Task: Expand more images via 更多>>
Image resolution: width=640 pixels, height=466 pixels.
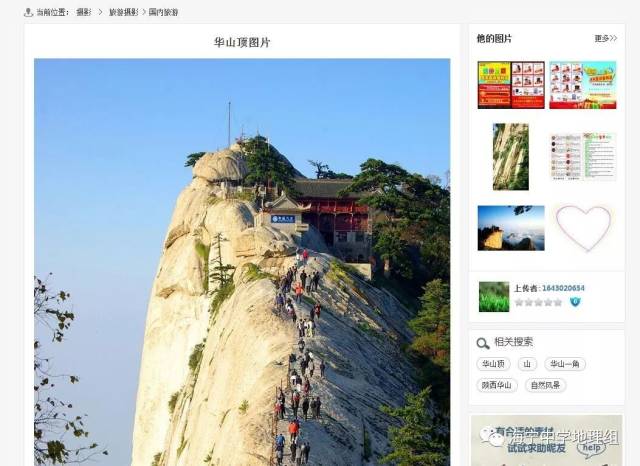Action: [x=606, y=38]
